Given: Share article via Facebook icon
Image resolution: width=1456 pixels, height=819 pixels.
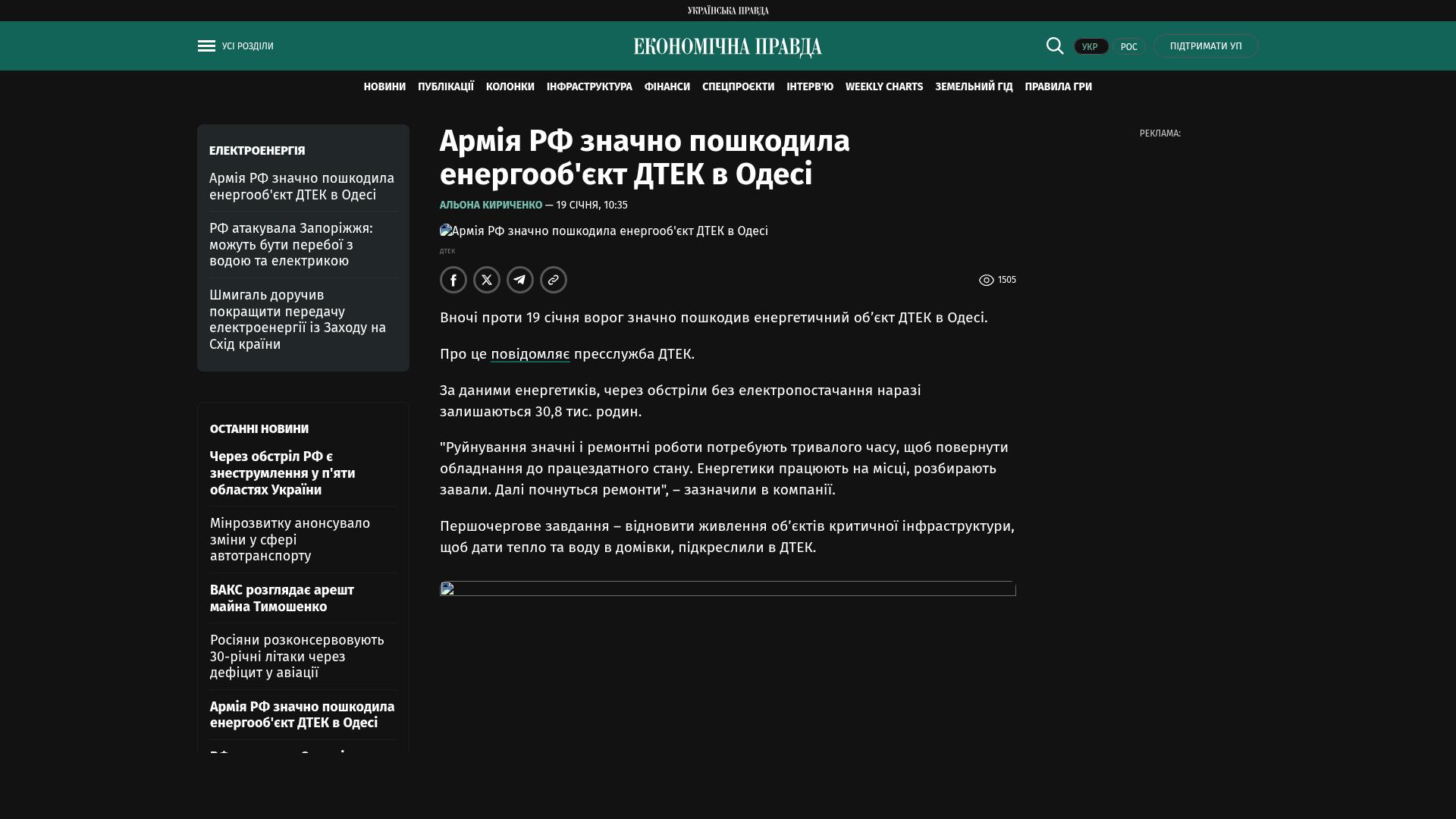Looking at the screenshot, I should pos(453,280).
